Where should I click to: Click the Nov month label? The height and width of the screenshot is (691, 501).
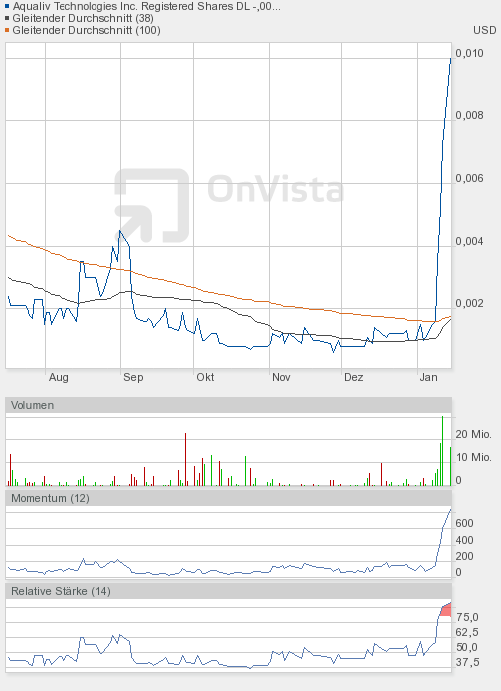[281, 377]
